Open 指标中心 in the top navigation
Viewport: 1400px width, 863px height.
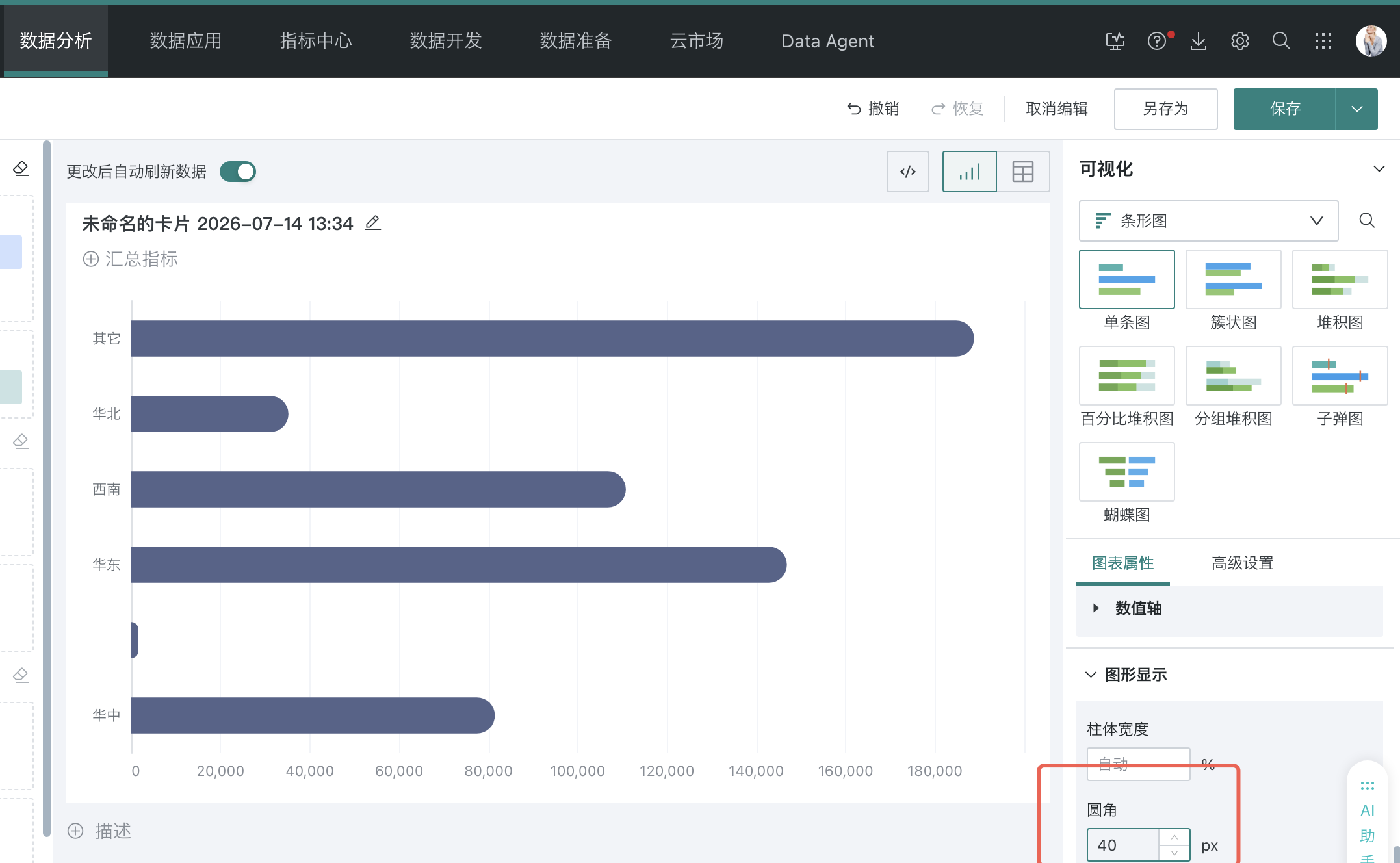tap(316, 41)
